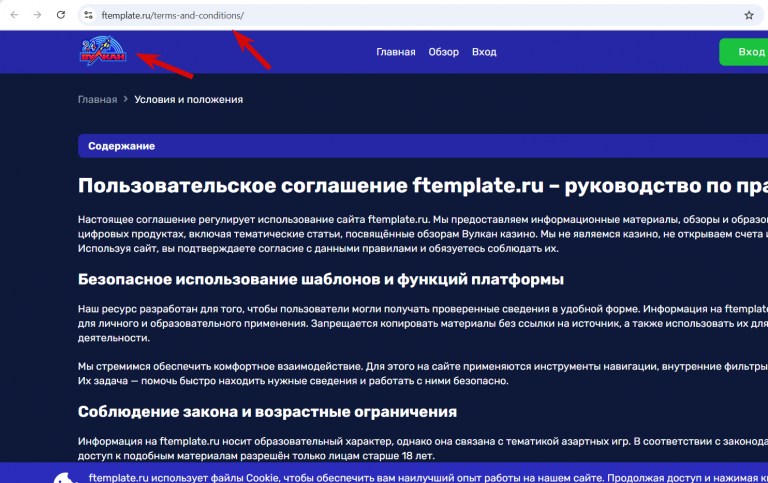Open the Главная navigation menu item
The image size is (768, 483).
click(396, 52)
